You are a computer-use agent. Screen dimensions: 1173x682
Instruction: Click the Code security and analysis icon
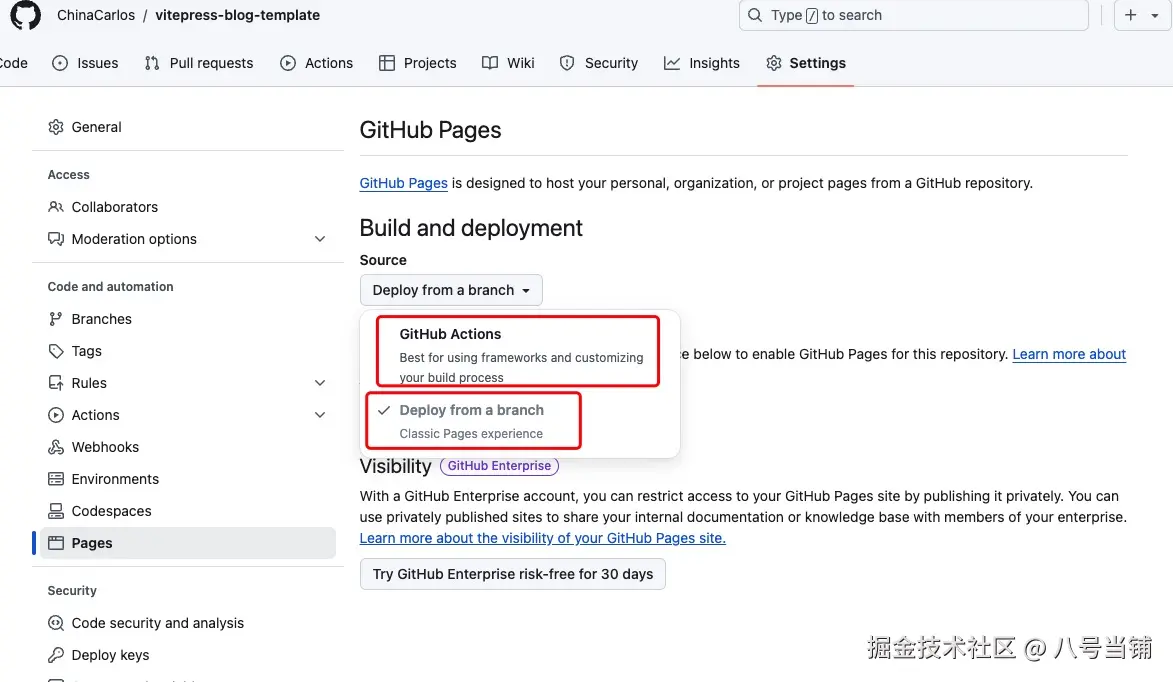point(57,623)
